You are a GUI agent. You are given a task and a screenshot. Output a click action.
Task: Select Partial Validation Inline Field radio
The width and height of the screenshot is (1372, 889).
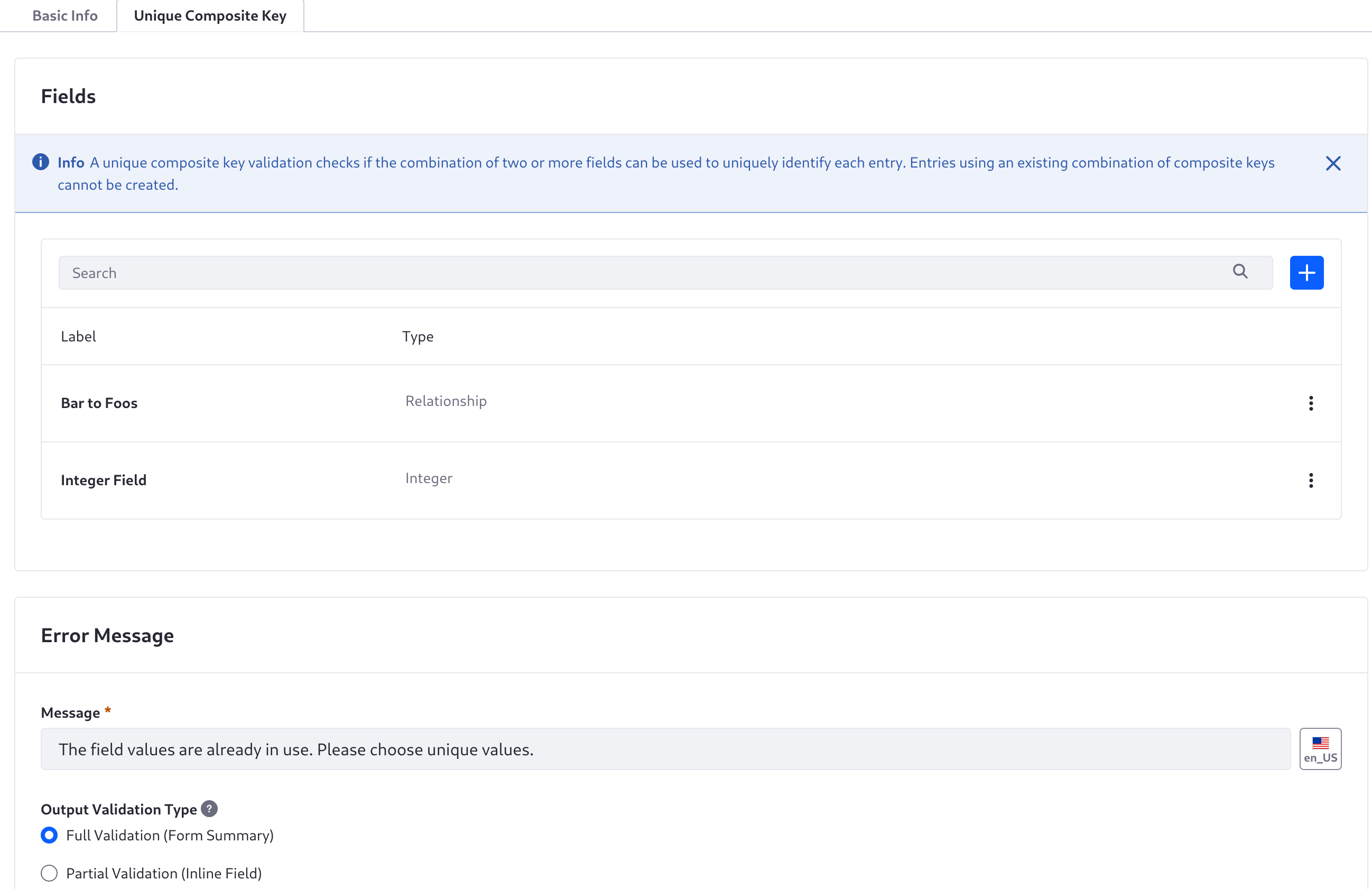point(49,873)
